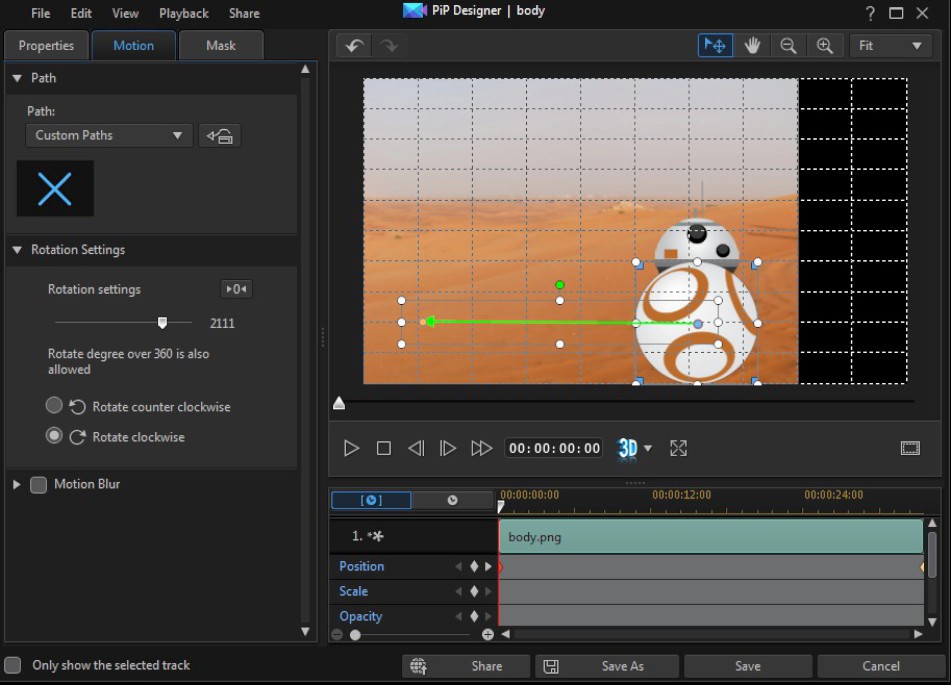
Task: Switch to the Motion tab
Action: coord(133,46)
